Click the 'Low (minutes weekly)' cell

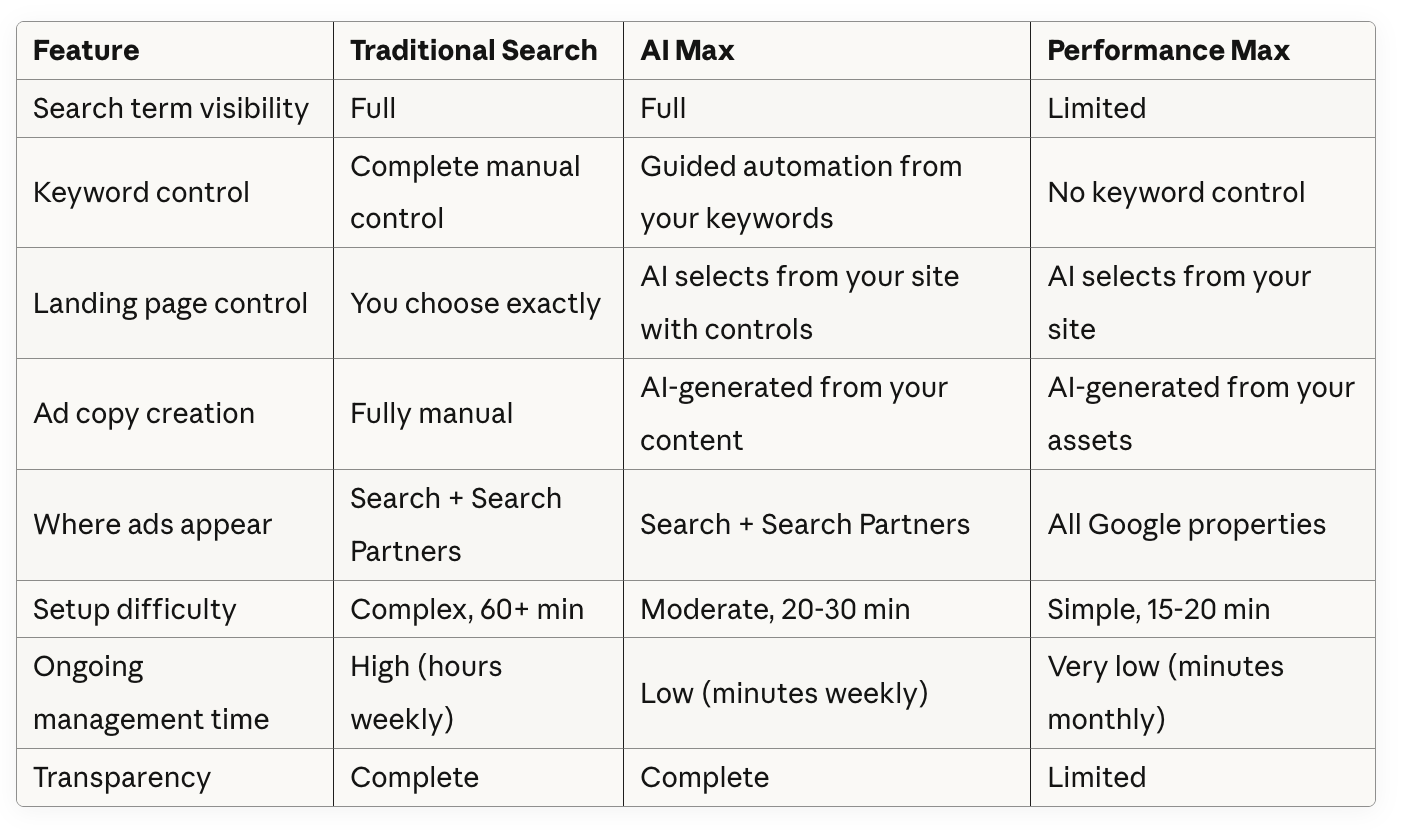coord(784,693)
